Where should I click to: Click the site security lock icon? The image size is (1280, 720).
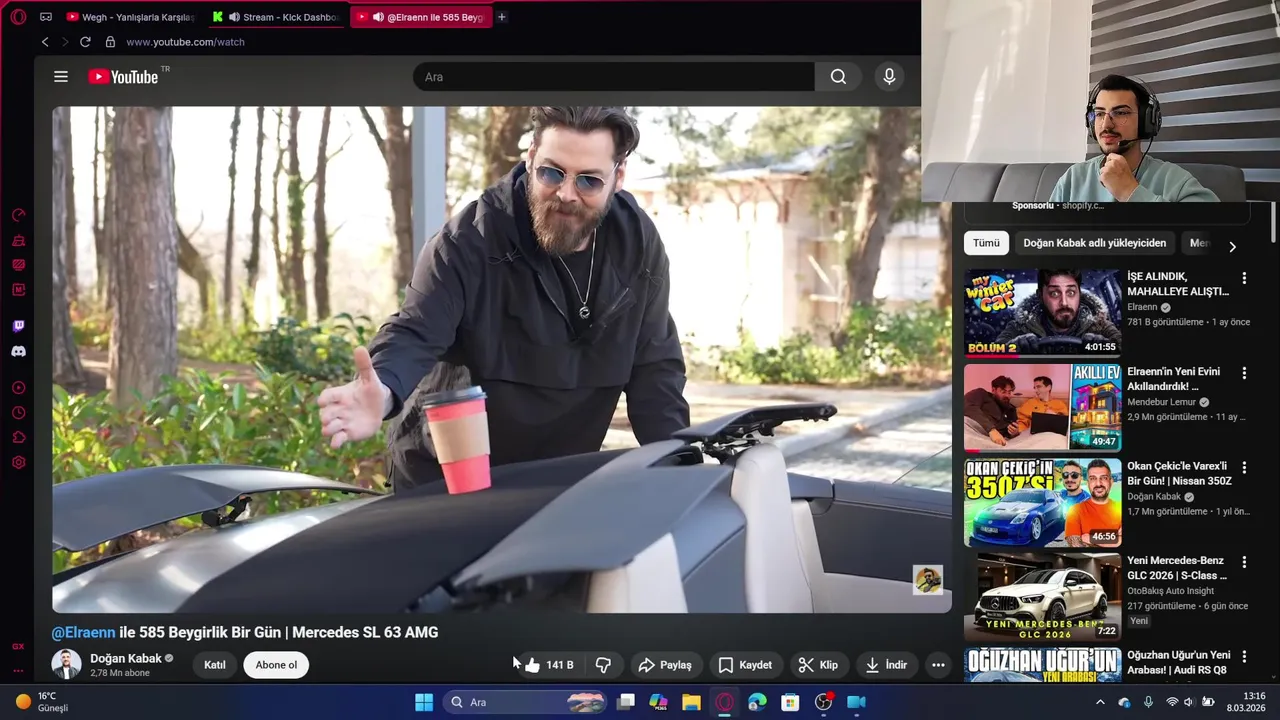(110, 42)
